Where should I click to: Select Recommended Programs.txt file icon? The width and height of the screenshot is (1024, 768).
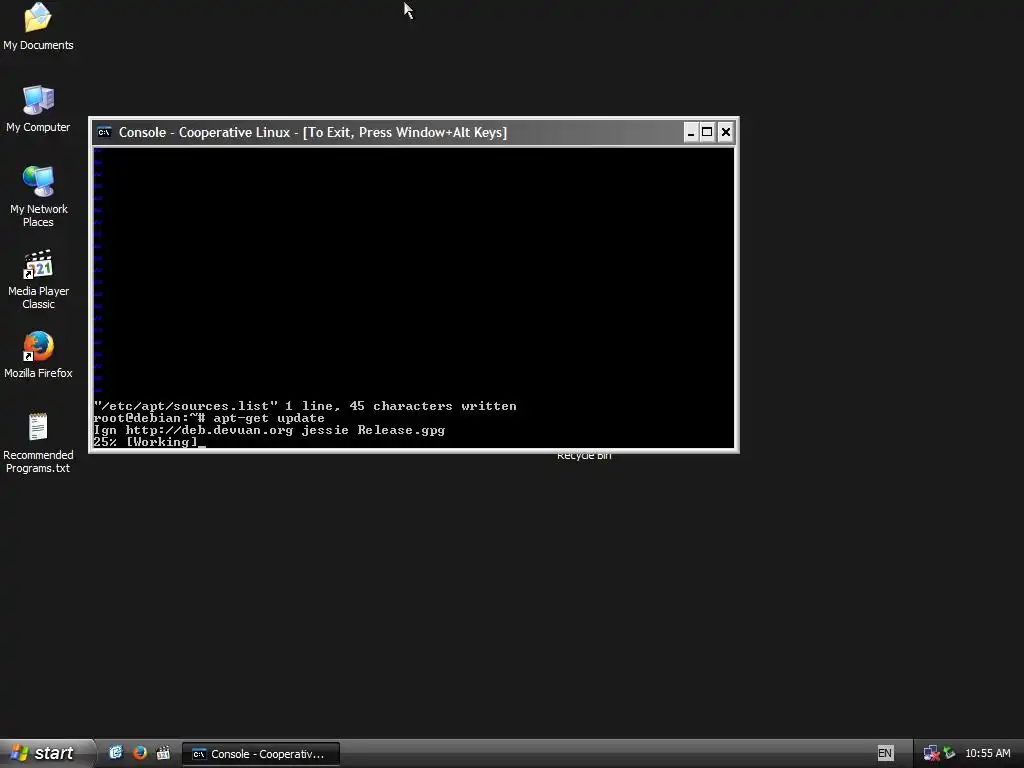[38, 443]
